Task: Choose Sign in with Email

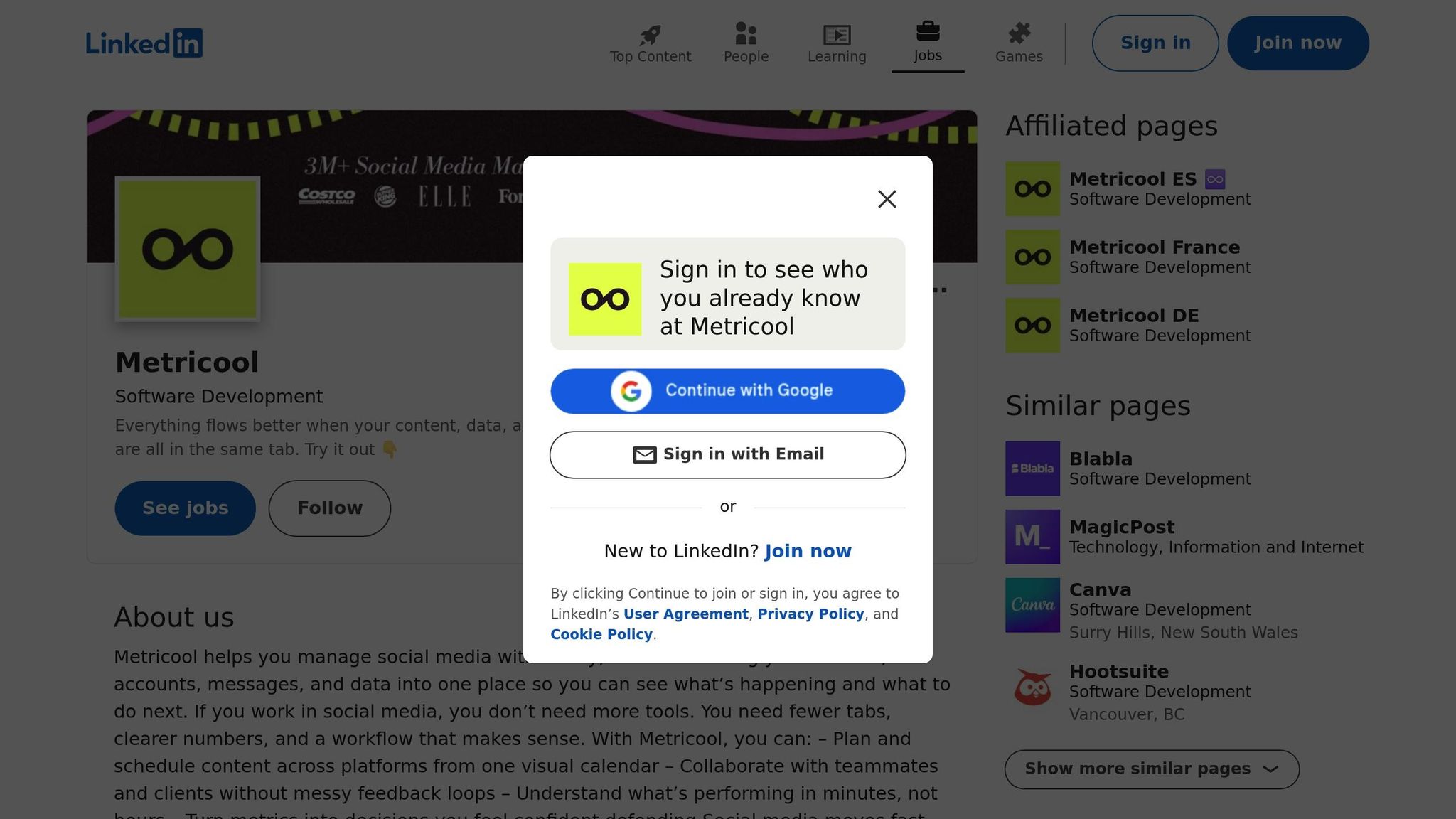Action: tap(727, 455)
